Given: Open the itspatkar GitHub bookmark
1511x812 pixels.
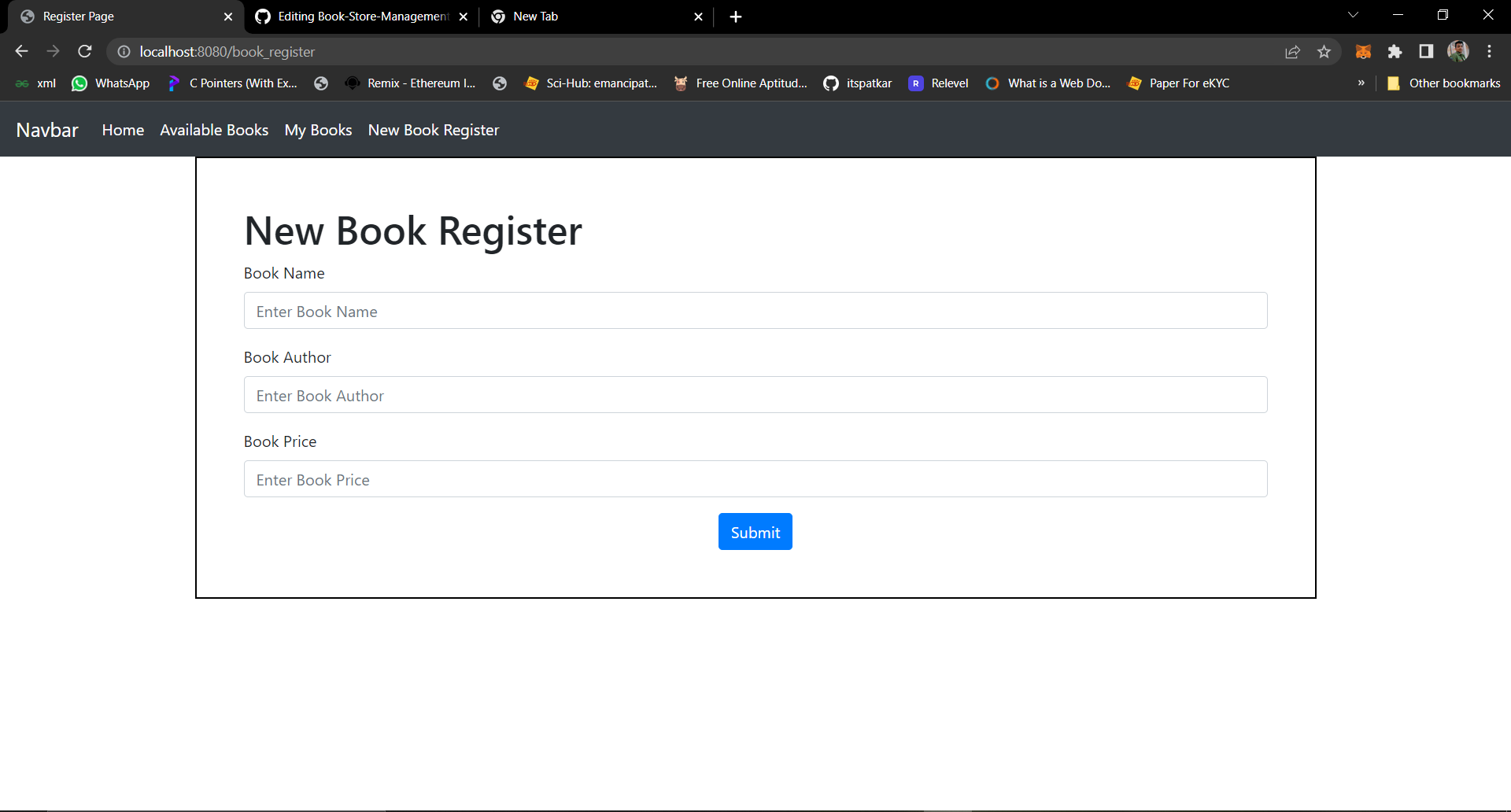Looking at the screenshot, I should tap(858, 83).
